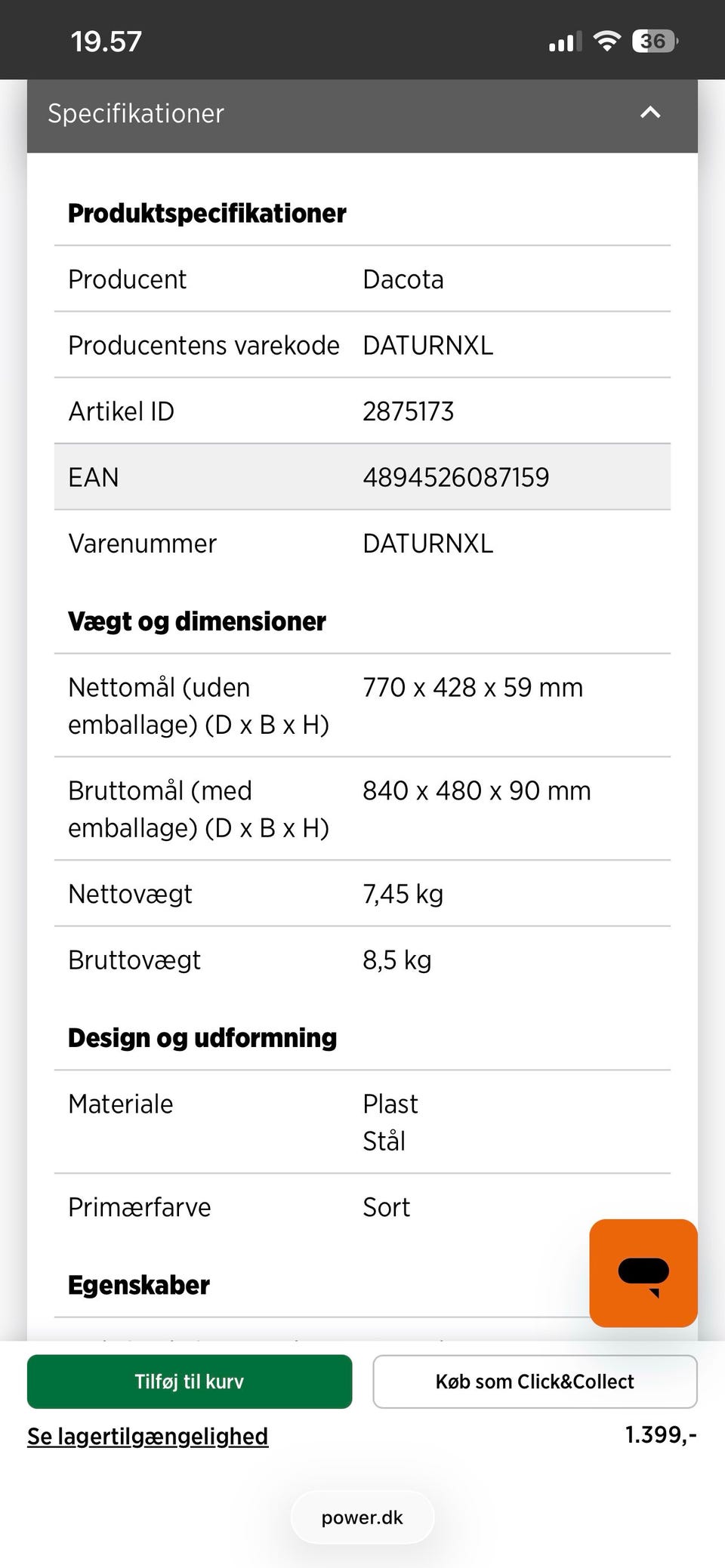Tap the Producent value Dacota
This screenshot has width=725, height=1568.
[x=403, y=279]
